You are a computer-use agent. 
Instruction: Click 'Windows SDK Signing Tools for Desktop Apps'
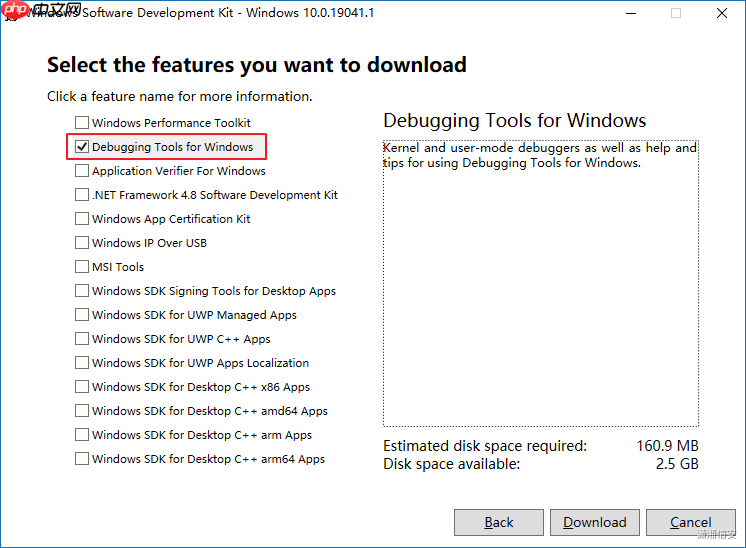214,291
